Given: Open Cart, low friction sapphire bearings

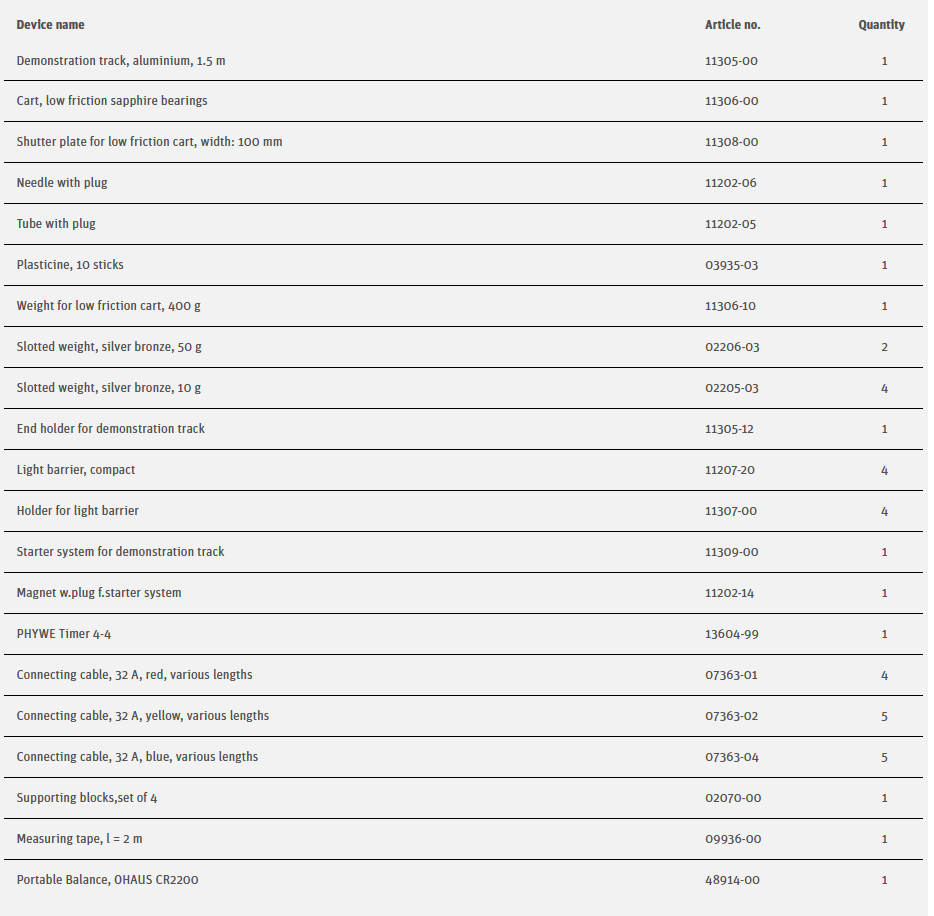Looking at the screenshot, I should [112, 101].
